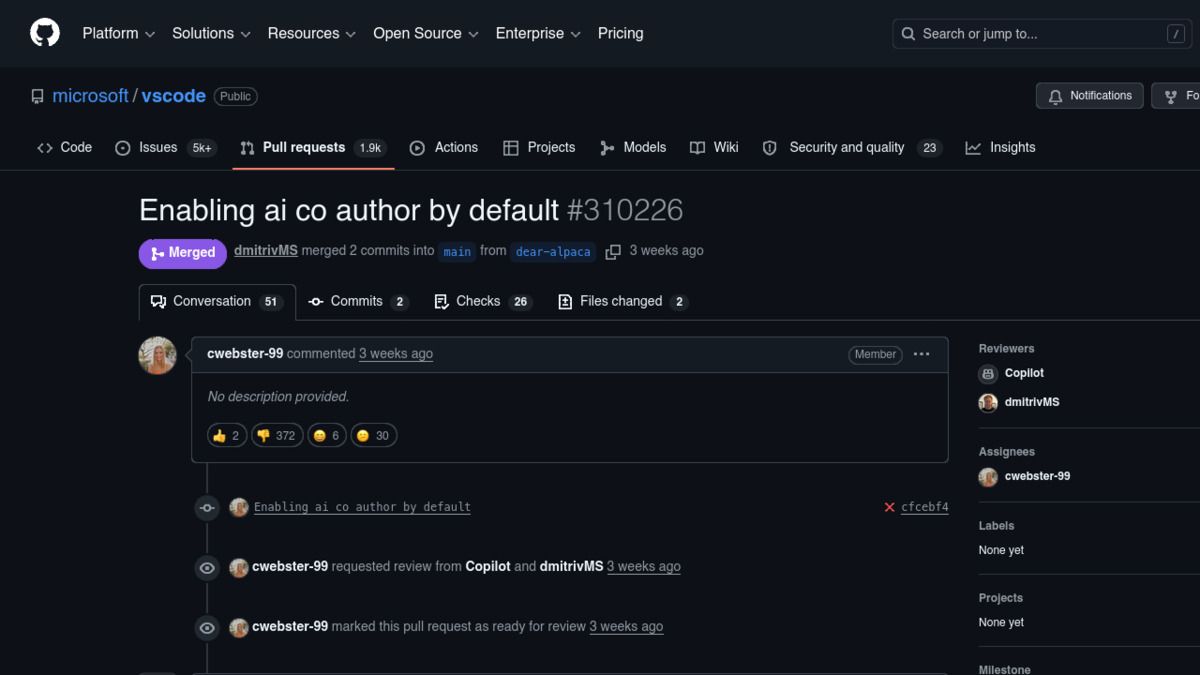Open the Models tab
This screenshot has height=675, width=1200.
(633, 147)
